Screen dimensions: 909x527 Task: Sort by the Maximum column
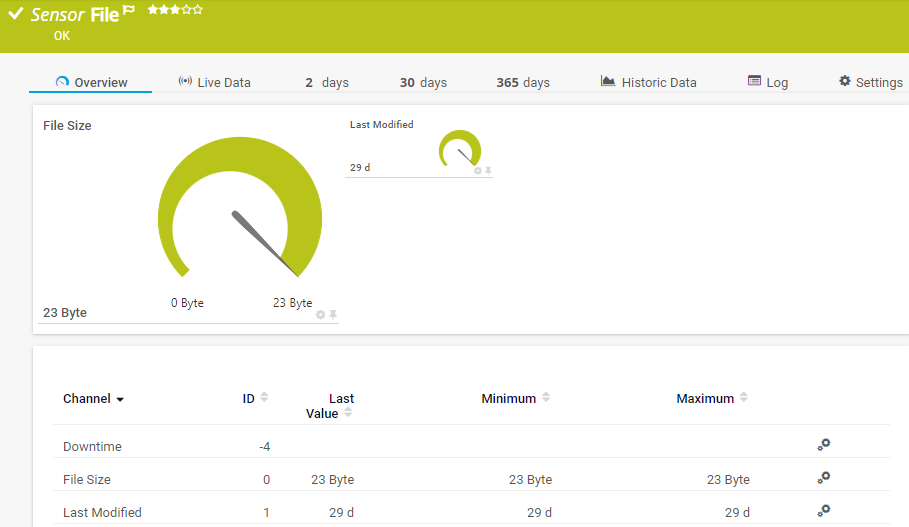[743, 398]
